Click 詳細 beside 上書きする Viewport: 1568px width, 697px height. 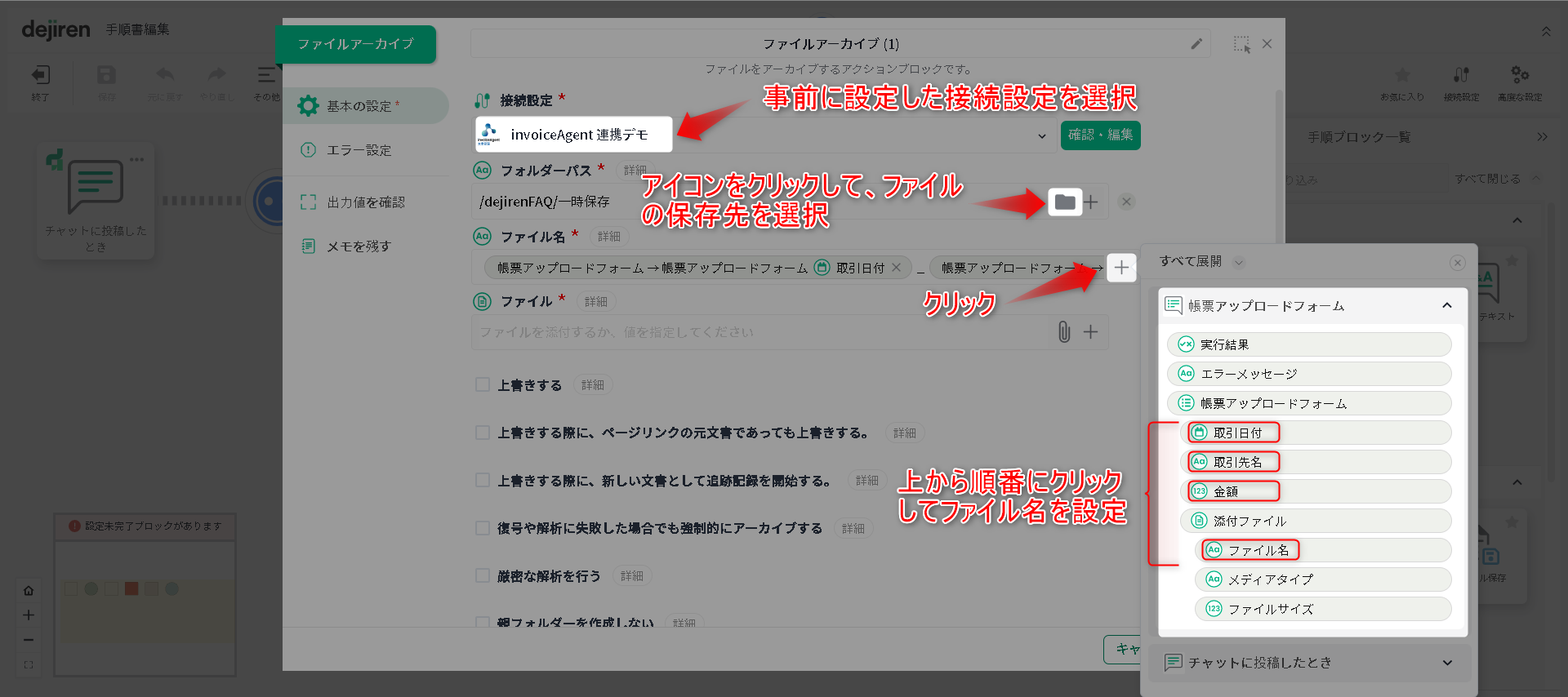coord(593,384)
